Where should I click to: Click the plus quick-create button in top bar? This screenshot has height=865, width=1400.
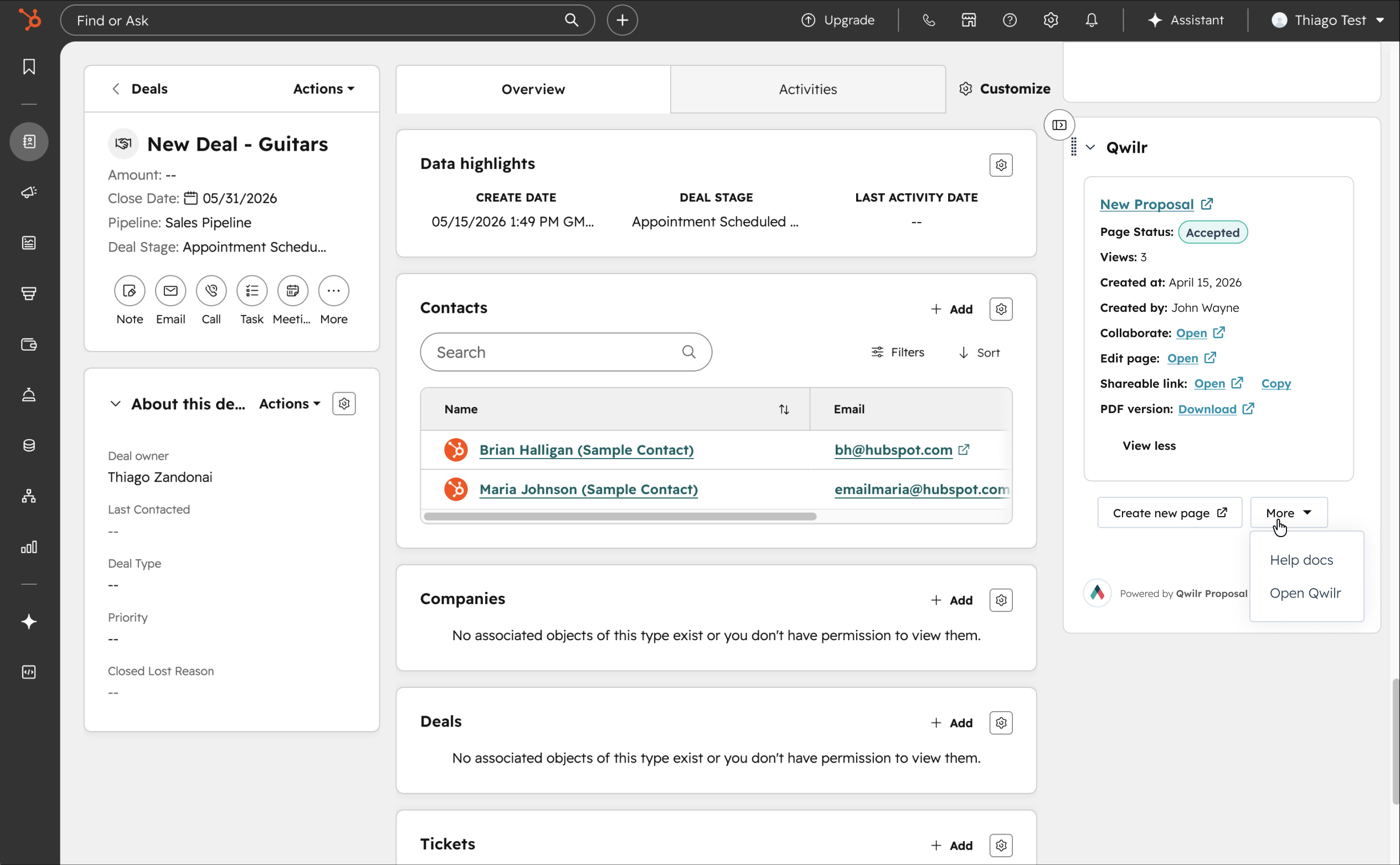622,20
